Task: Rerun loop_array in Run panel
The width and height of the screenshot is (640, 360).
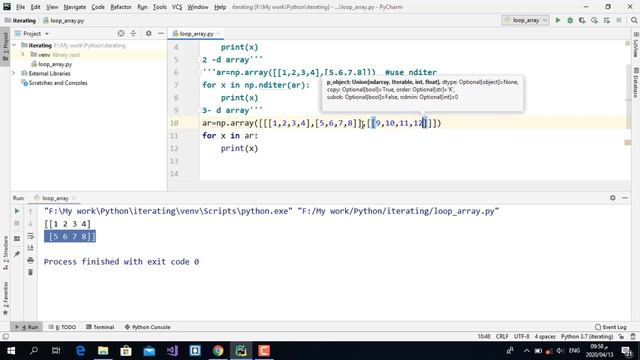Action: [17, 211]
